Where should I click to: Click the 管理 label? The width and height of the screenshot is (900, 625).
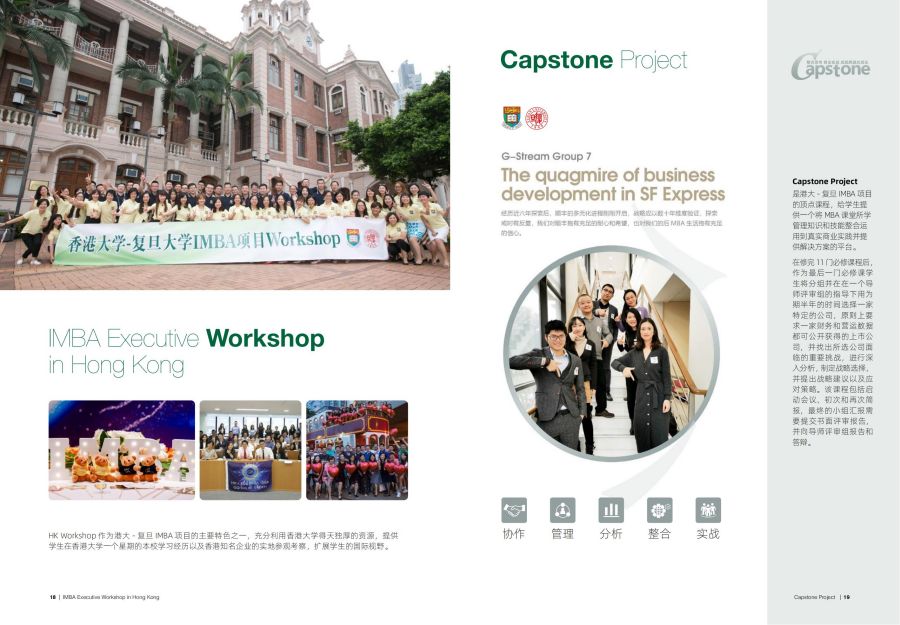[562, 534]
